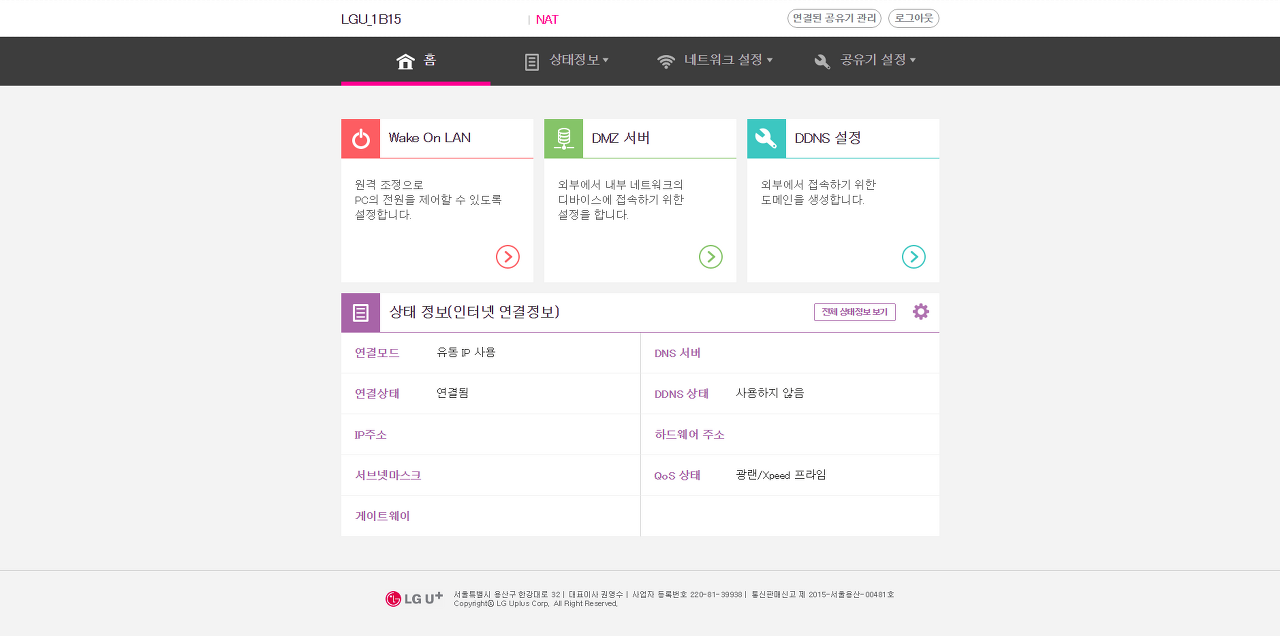
Task: Select the 연결상태 label
Action: (377, 394)
